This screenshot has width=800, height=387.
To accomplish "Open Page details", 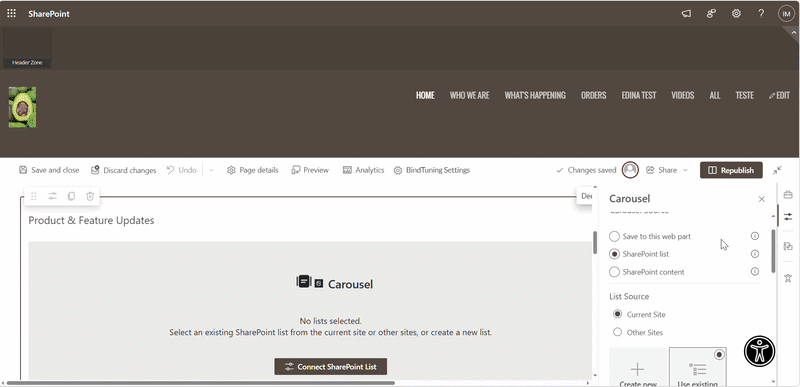I will pos(253,170).
